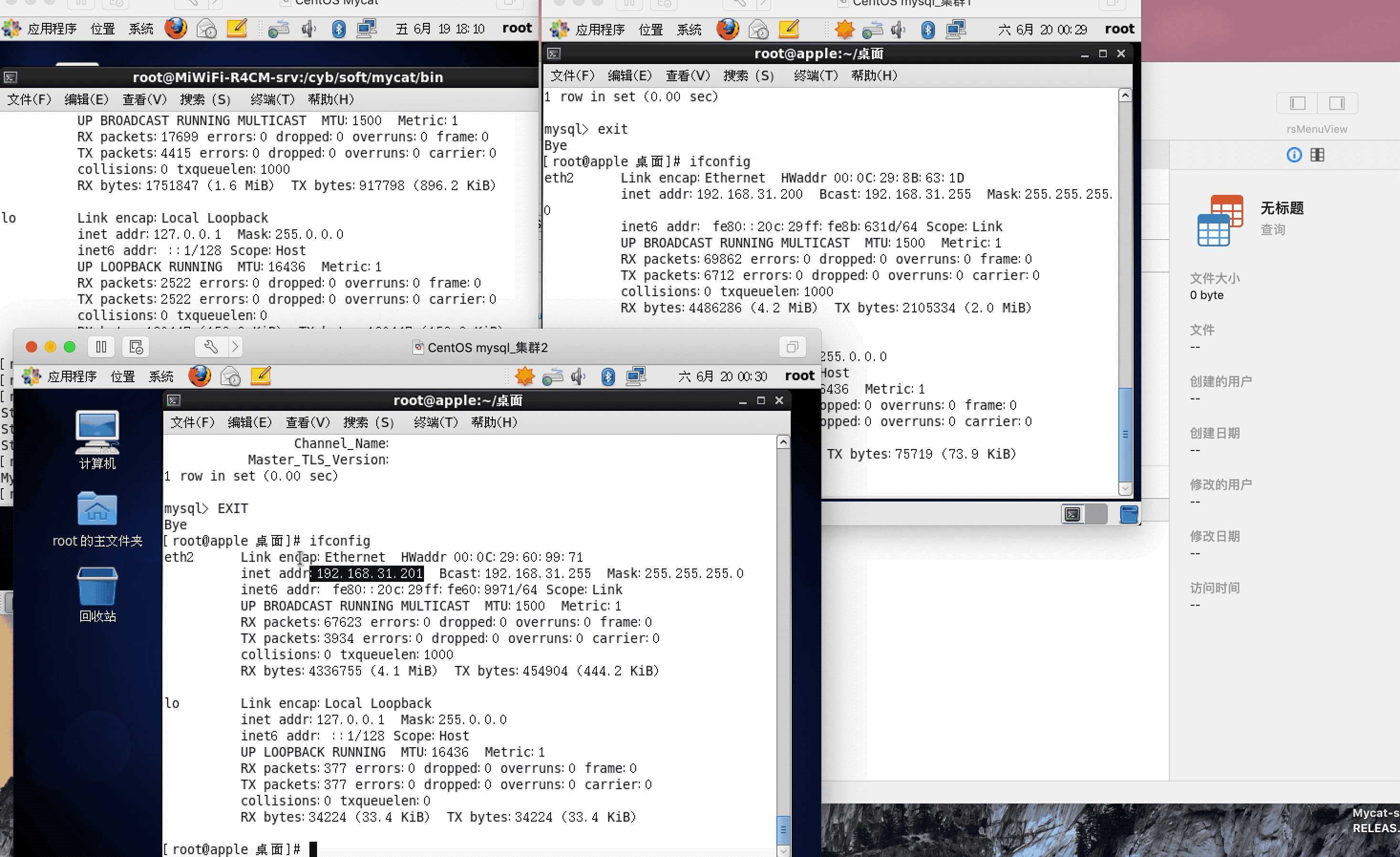
Task: Open 查看(V) menu in the mysql_集群2 terminal
Action: click(x=308, y=422)
